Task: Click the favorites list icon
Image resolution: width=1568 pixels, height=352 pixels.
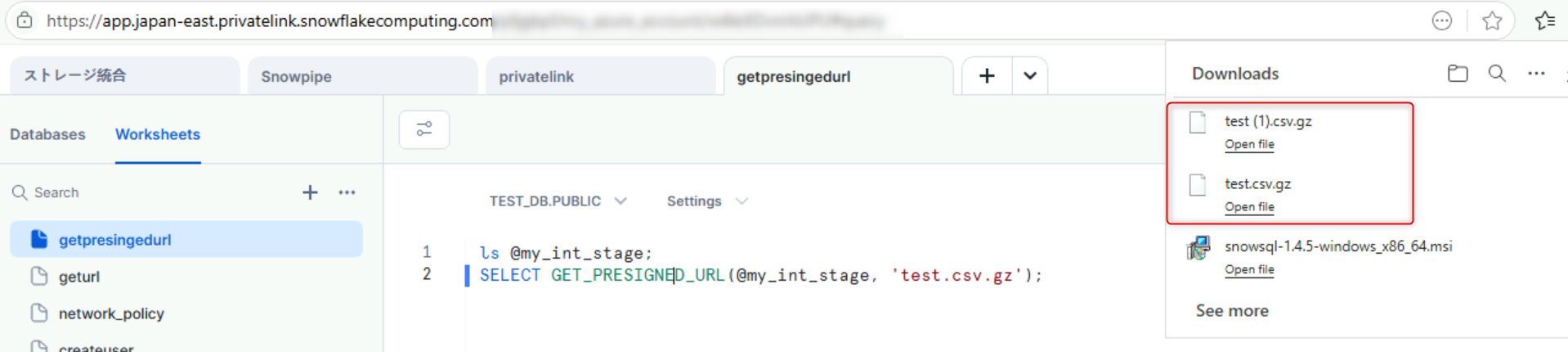Action: point(1544,21)
